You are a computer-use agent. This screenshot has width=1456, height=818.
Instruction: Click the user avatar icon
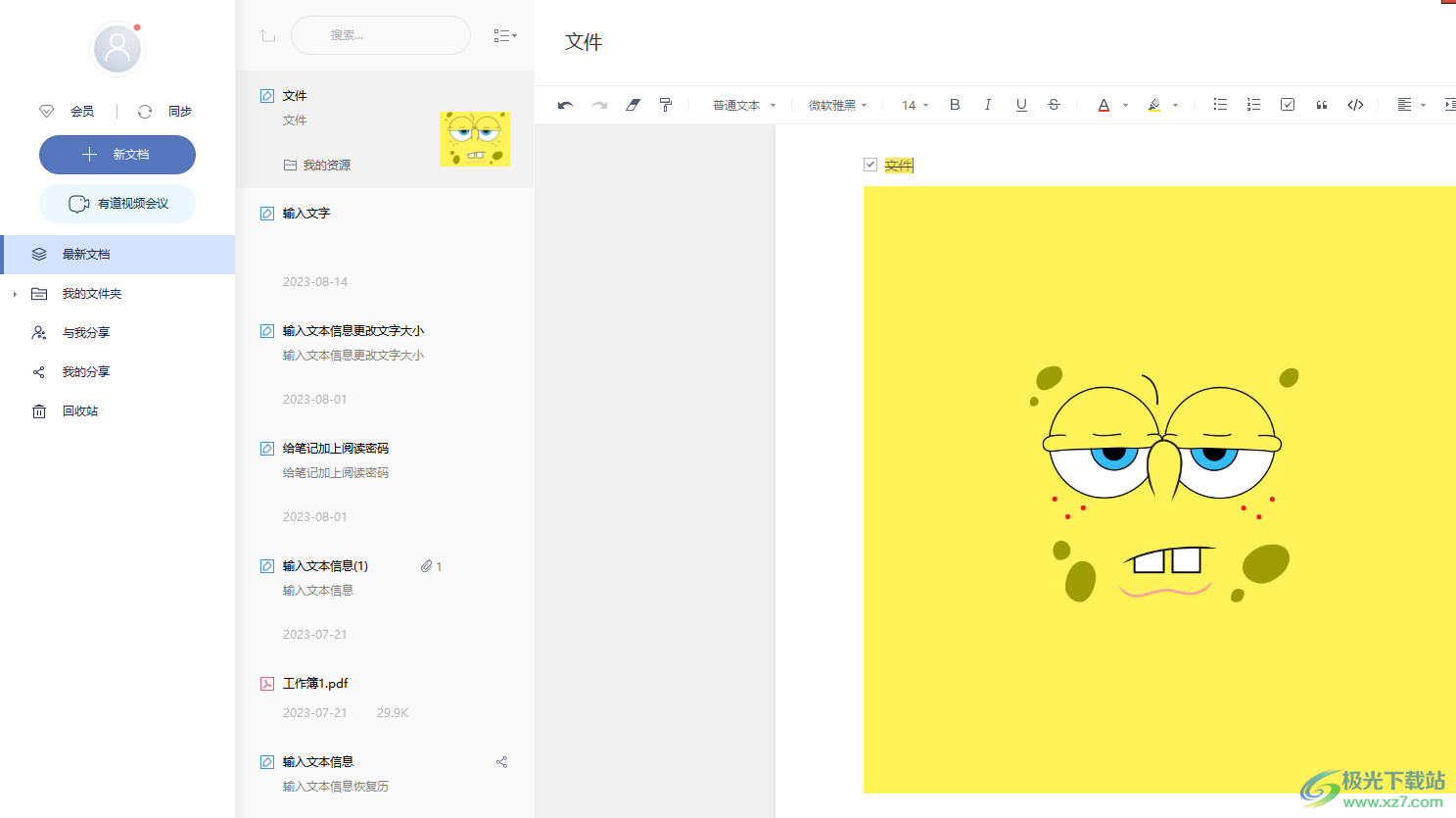[x=117, y=48]
